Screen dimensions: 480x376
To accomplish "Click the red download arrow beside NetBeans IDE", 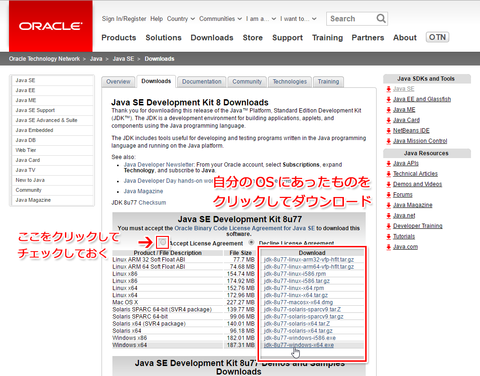I will point(388,131).
